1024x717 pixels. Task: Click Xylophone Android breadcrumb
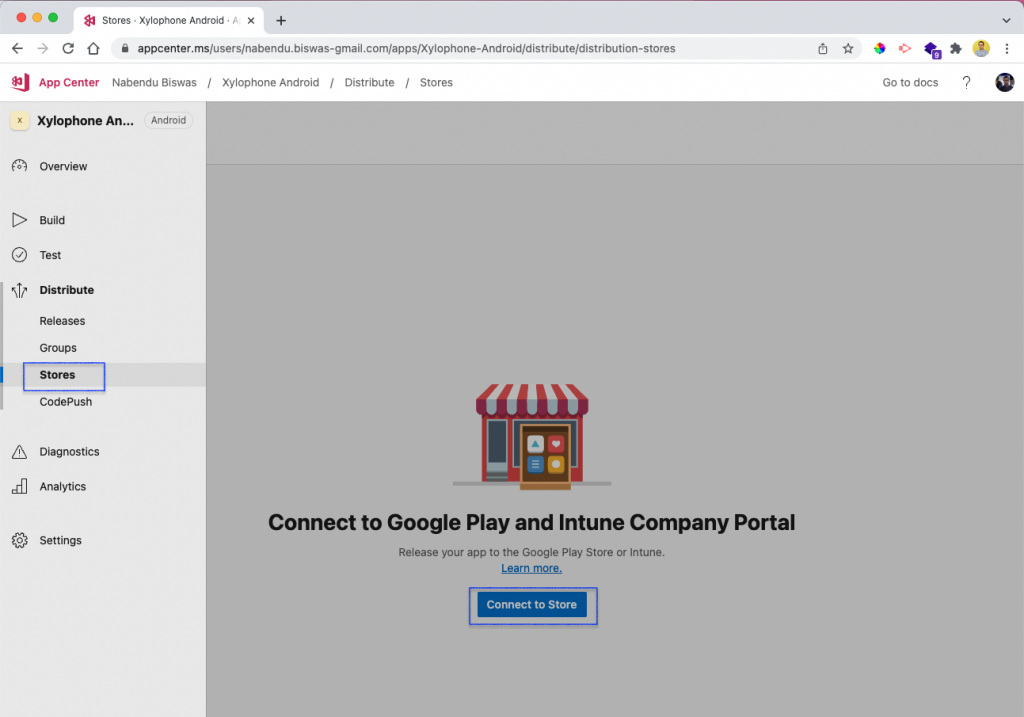(x=270, y=82)
